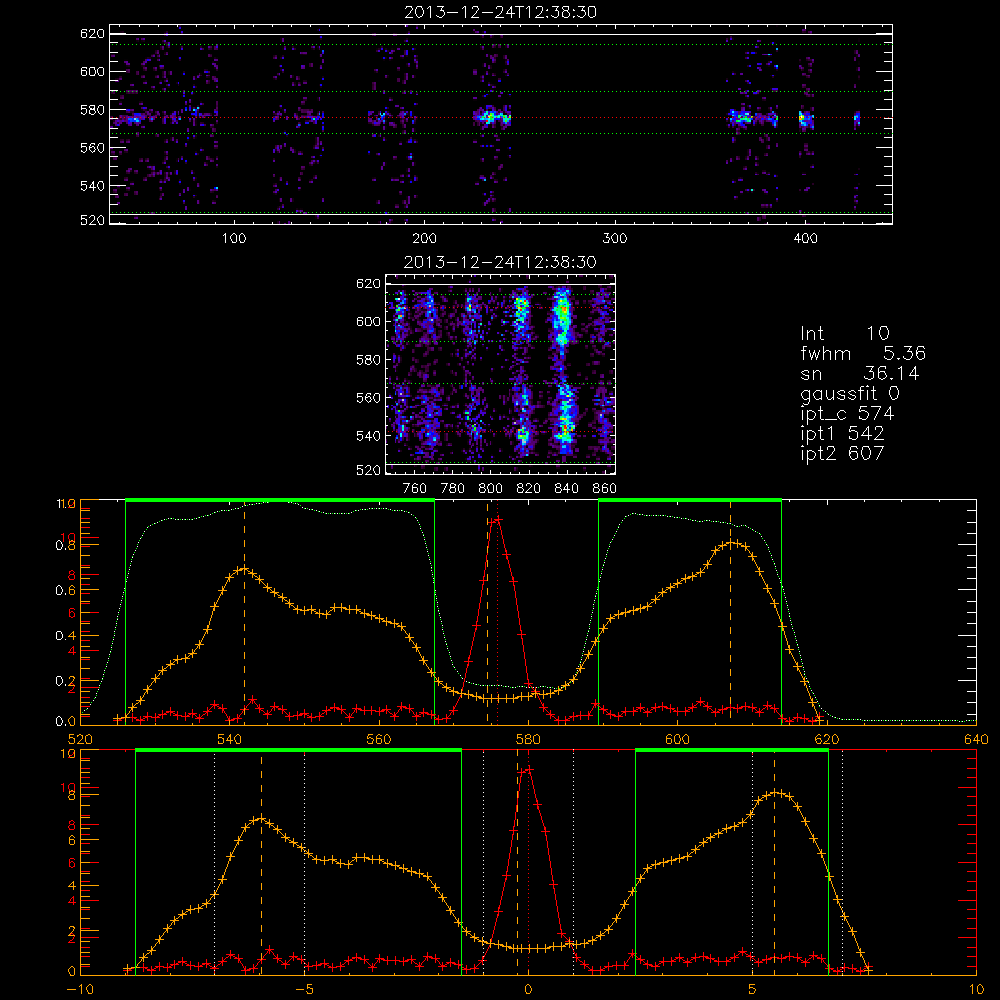Click the timestamp title above the small middle image
The height and width of the screenshot is (1000, 1000).
coord(500,262)
